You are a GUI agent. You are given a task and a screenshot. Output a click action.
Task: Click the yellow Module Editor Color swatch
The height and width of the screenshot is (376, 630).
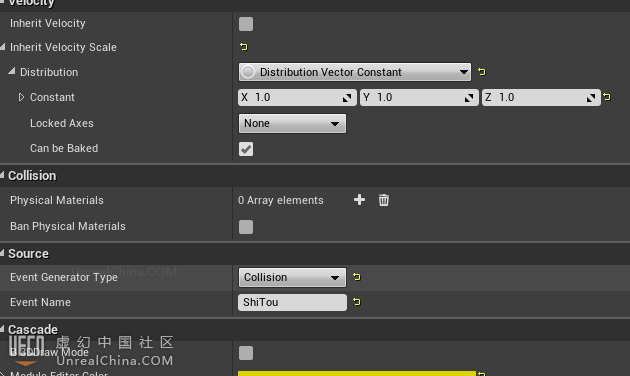click(x=357, y=374)
